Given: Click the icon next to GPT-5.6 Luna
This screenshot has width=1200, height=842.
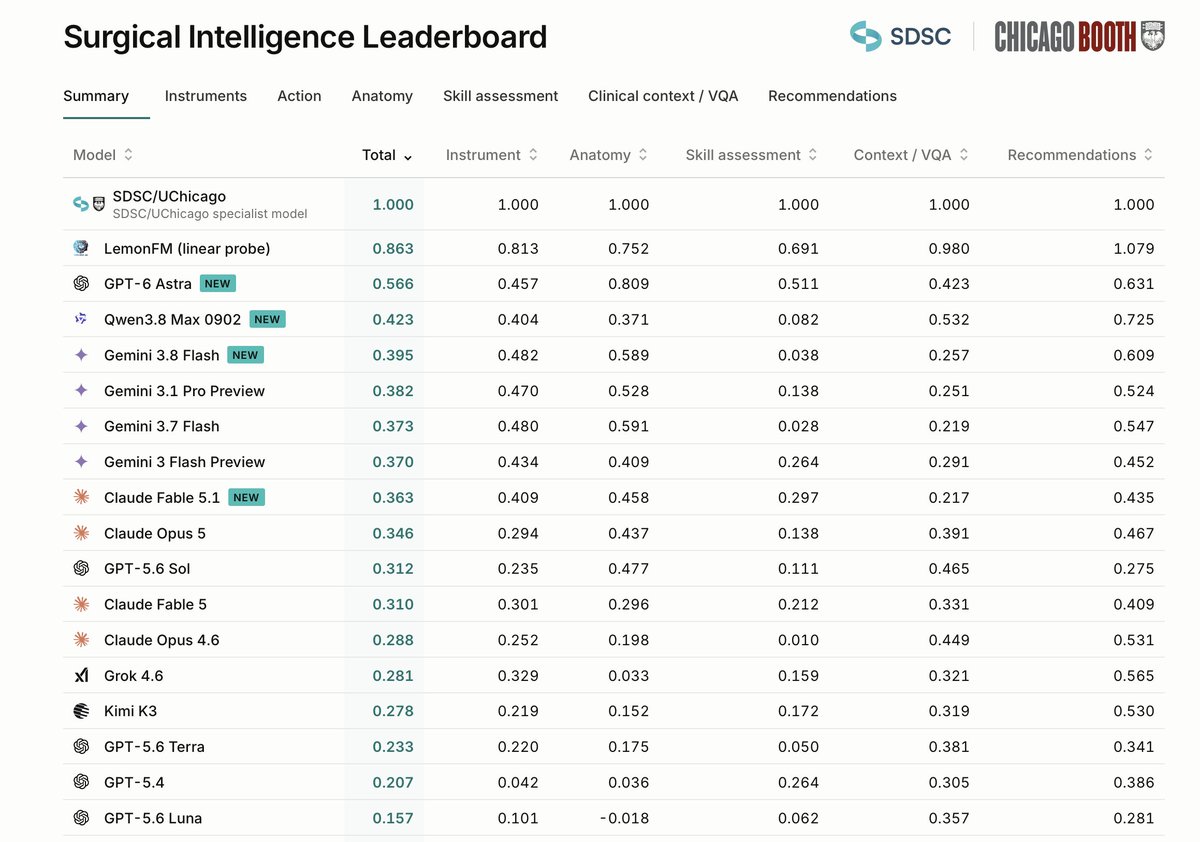Looking at the screenshot, I should [x=81, y=818].
